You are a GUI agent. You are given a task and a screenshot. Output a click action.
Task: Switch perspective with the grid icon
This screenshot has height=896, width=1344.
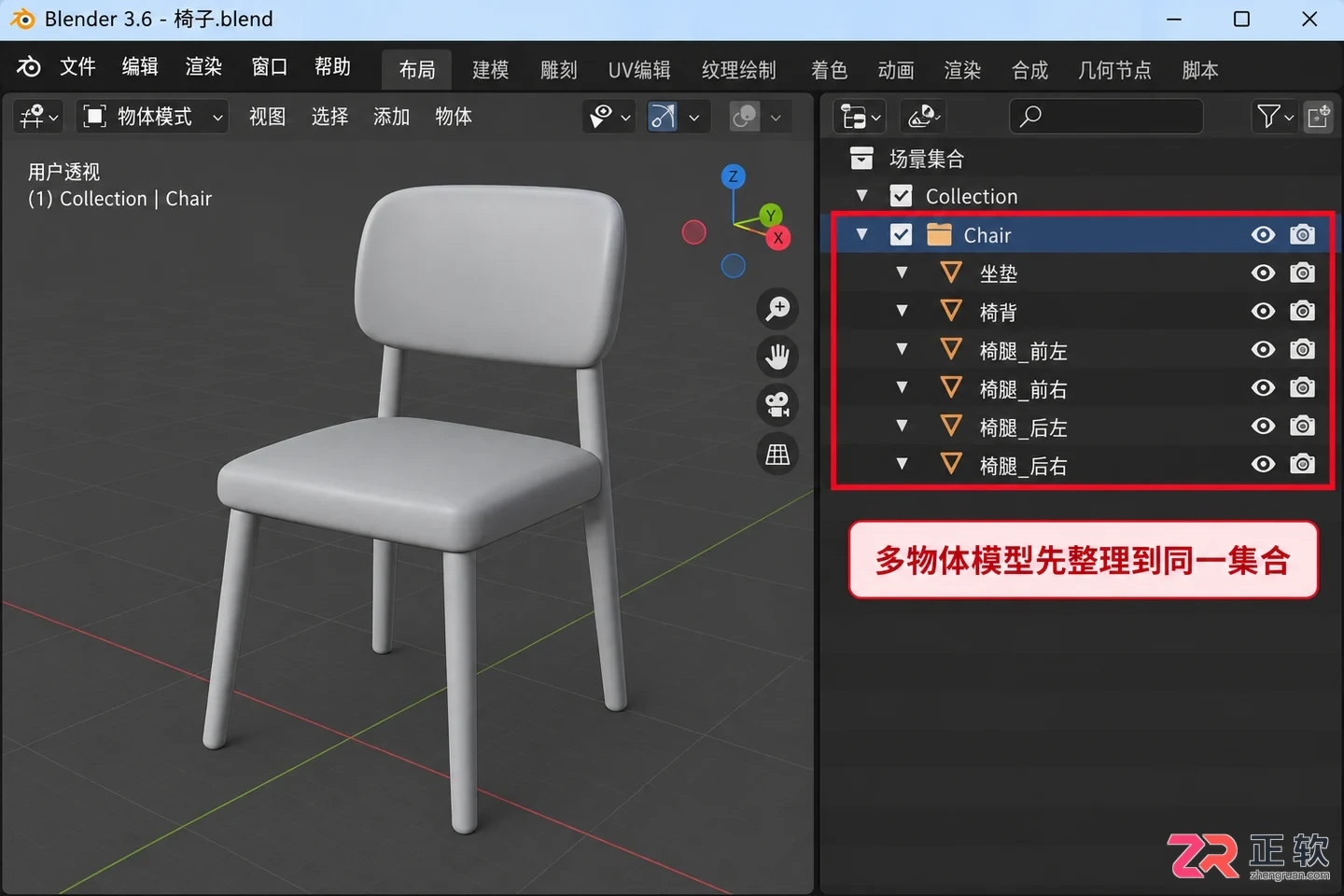(777, 455)
